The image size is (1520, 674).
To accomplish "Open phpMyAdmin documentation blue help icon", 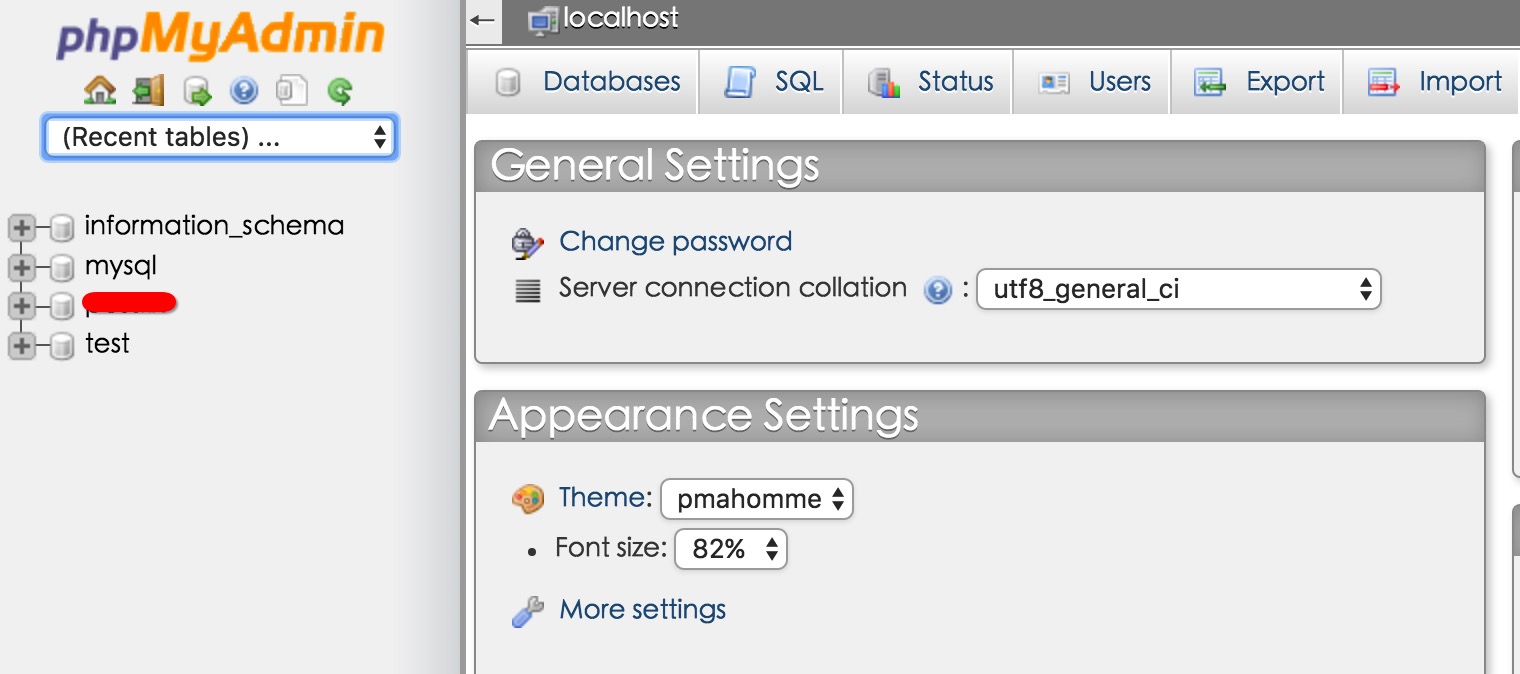I will click(244, 92).
